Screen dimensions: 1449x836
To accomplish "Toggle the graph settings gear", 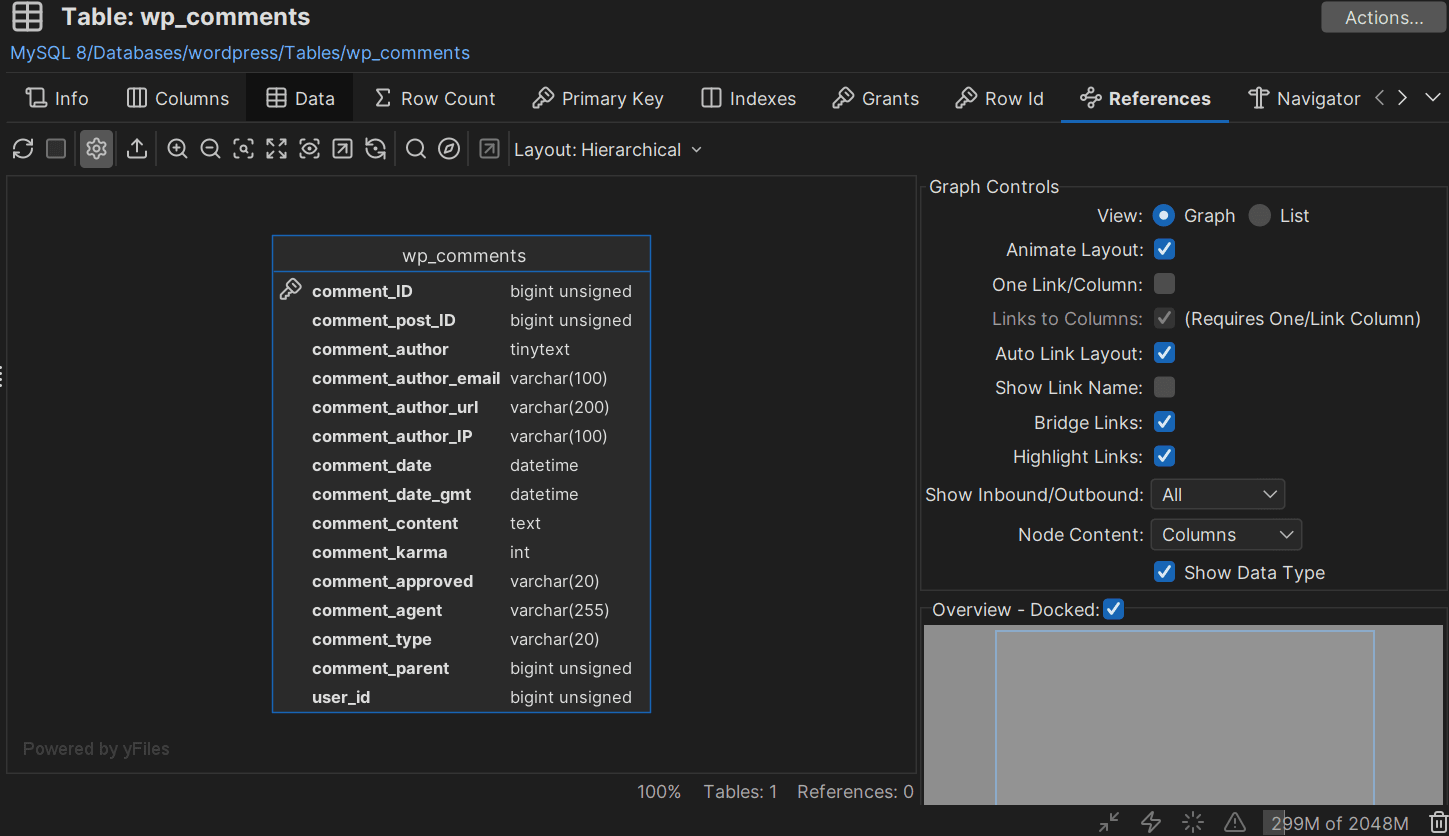I will point(96,148).
